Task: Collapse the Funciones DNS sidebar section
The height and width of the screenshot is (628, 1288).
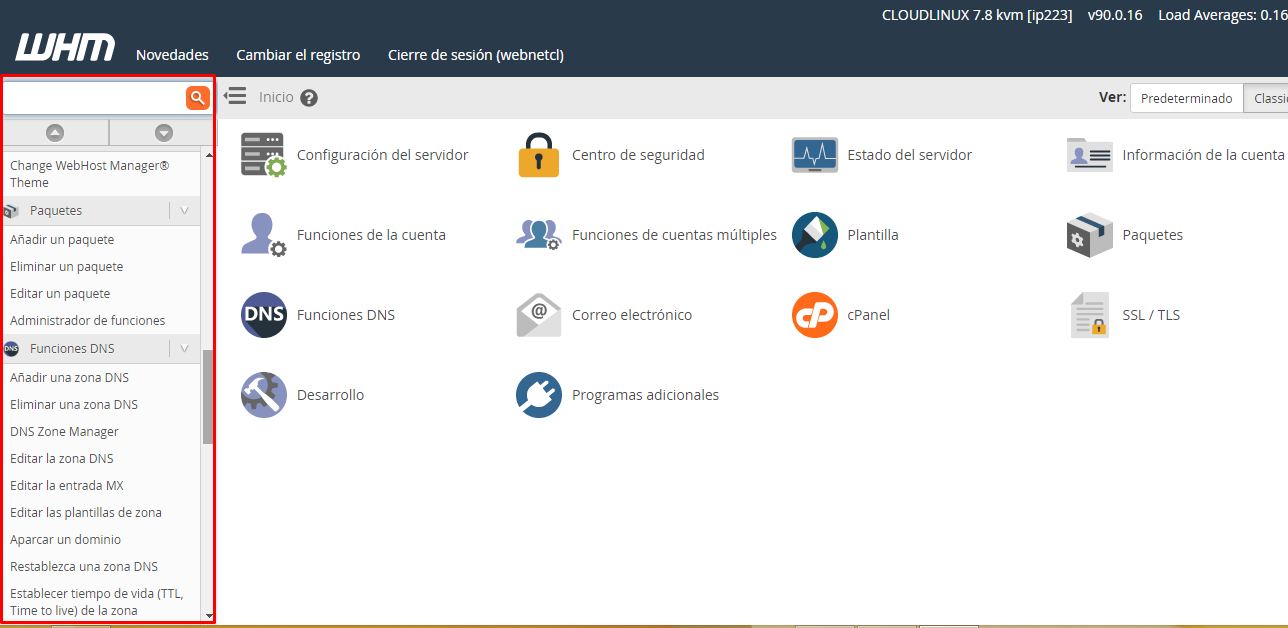Action: coord(184,349)
